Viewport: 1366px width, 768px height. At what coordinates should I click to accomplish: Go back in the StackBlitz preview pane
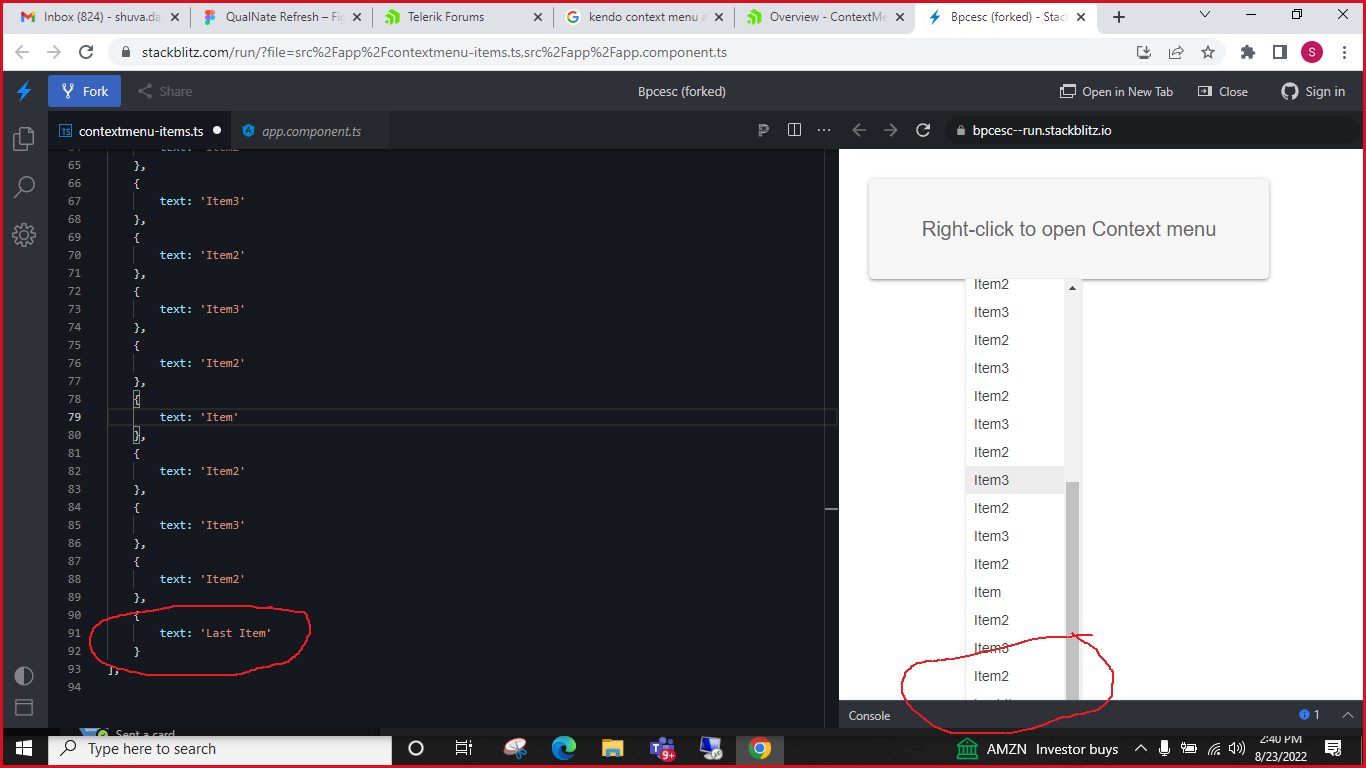[x=859, y=130]
